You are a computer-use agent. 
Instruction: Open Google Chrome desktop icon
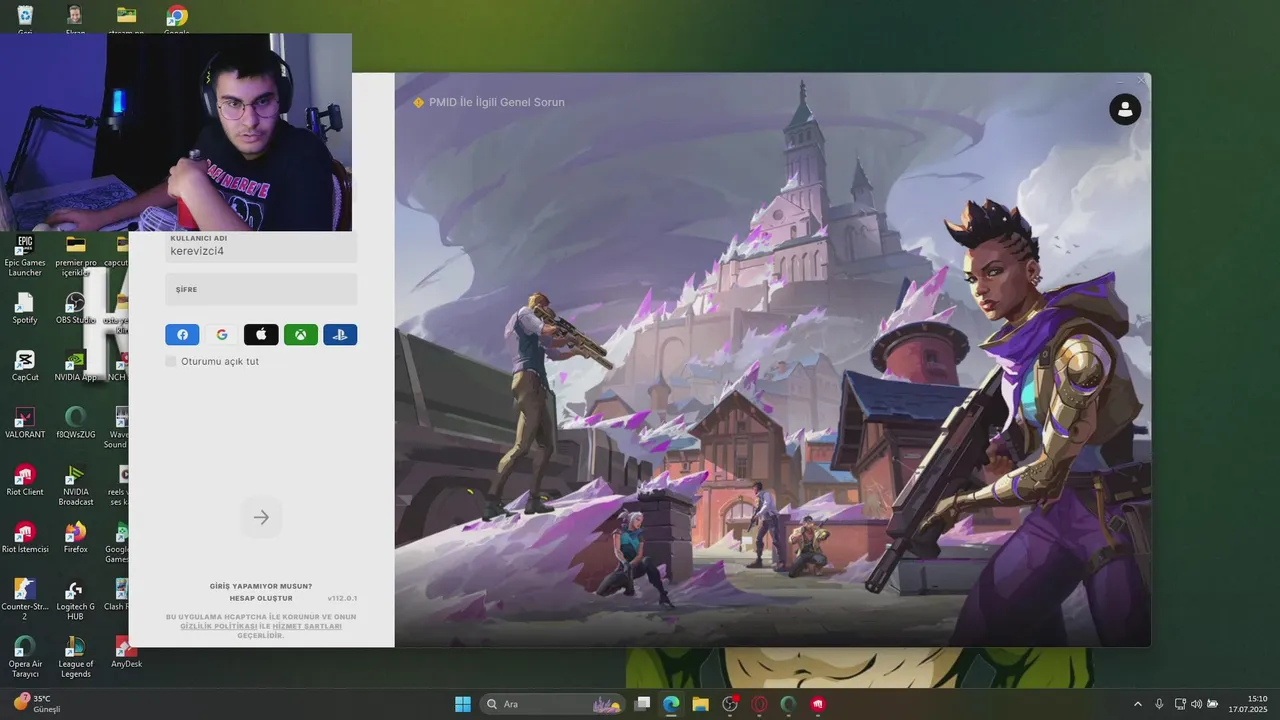coord(177,18)
